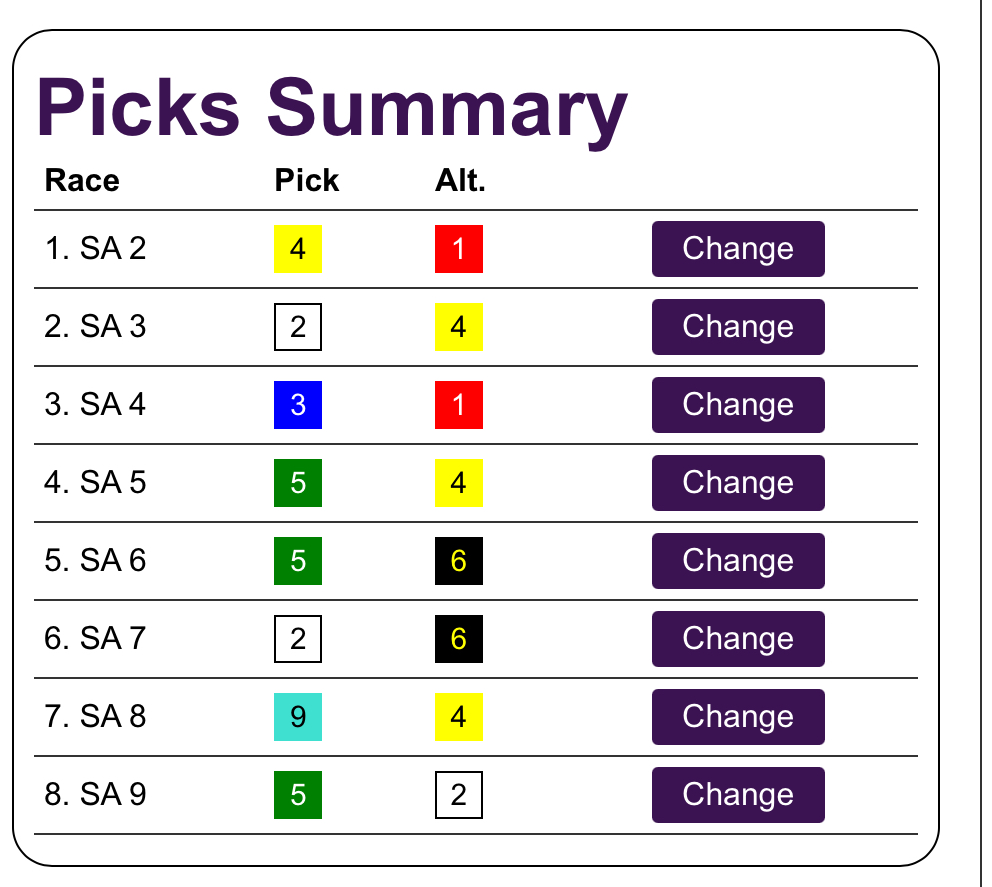This screenshot has width=992, height=887.
Task: Change the pick for 4. SA 5
Action: (738, 483)
